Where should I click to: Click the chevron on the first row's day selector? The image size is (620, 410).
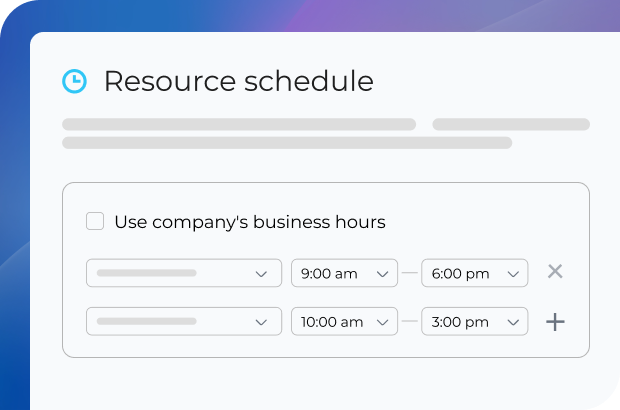[262, 273]
